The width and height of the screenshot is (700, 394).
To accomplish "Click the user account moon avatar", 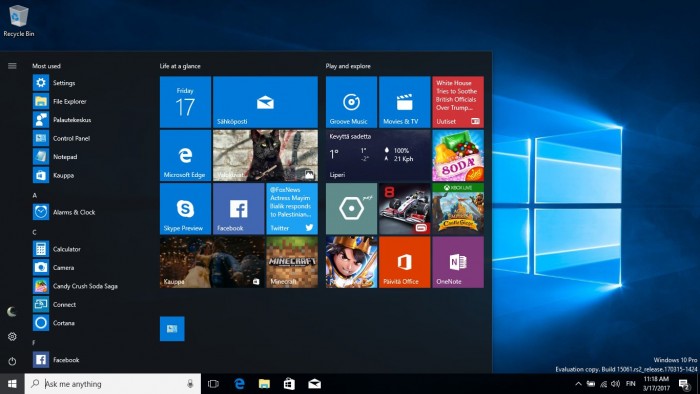I will [12, 312].
